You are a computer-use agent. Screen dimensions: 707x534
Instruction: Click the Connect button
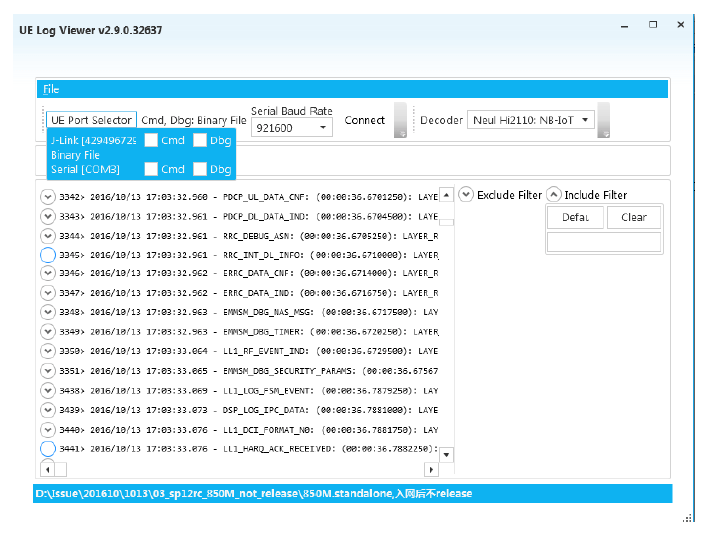[365, 120]
